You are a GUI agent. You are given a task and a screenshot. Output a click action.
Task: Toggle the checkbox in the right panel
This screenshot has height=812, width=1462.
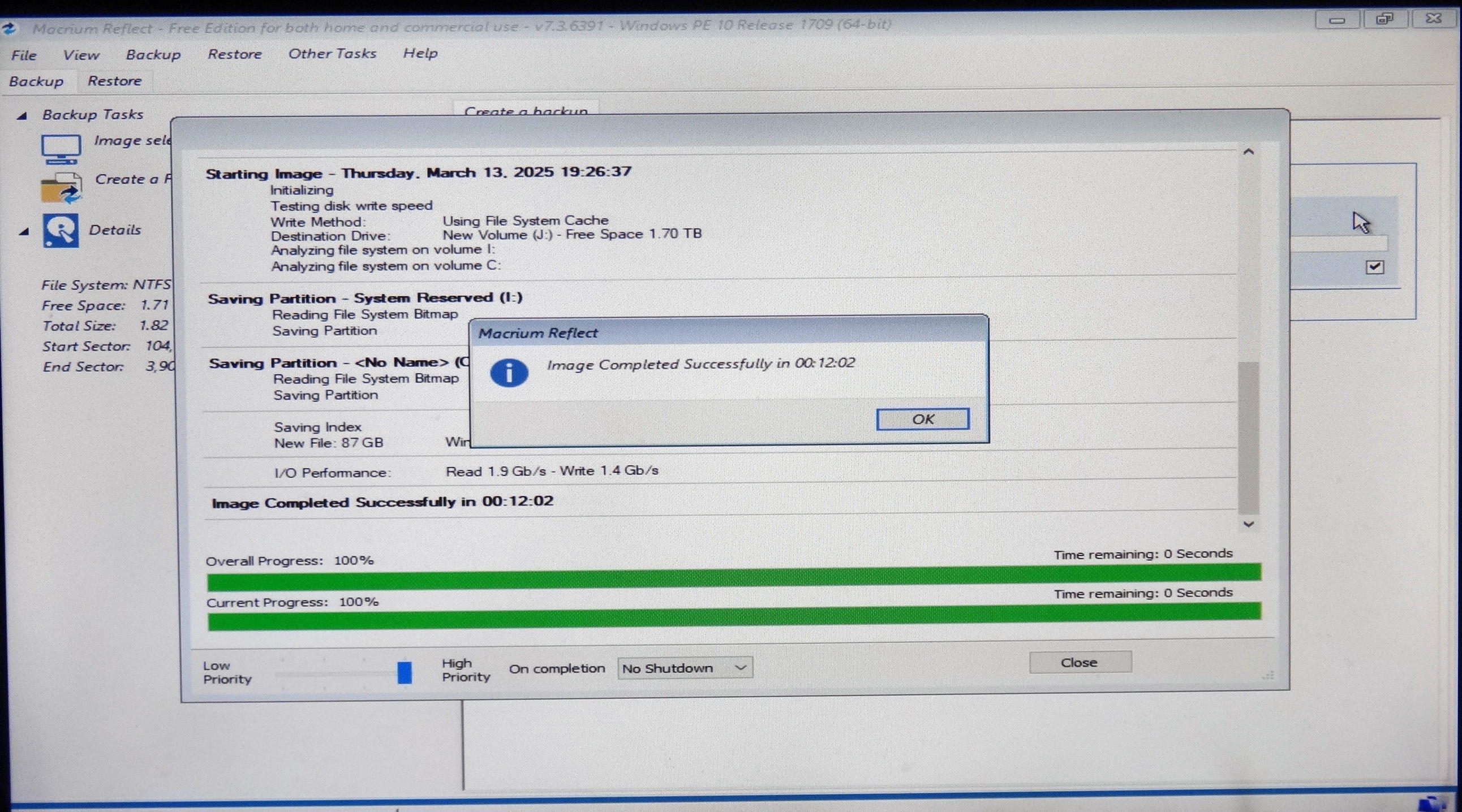(x=1375, y=267)
